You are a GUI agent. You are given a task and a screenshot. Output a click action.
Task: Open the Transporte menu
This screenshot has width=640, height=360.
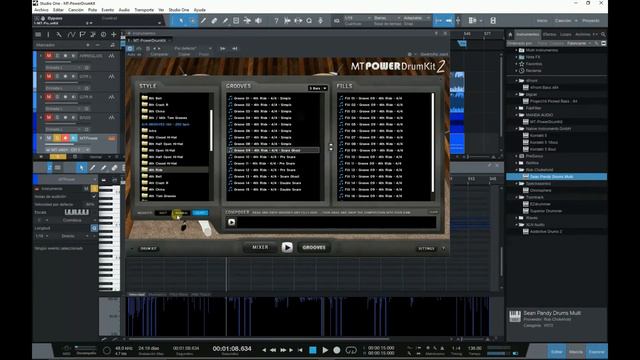(x=144, y=9)
